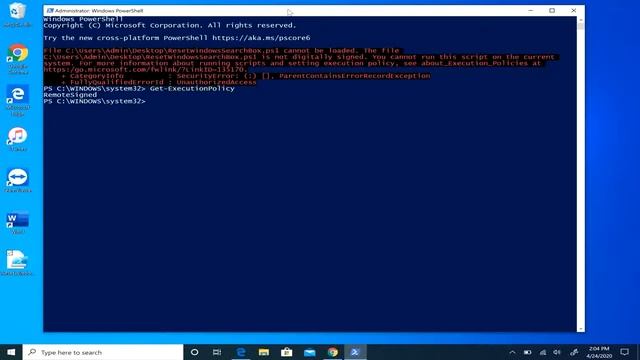Open the Mail app on the taskbar
This screenshot has width=640, height=360.
[310, 352]
